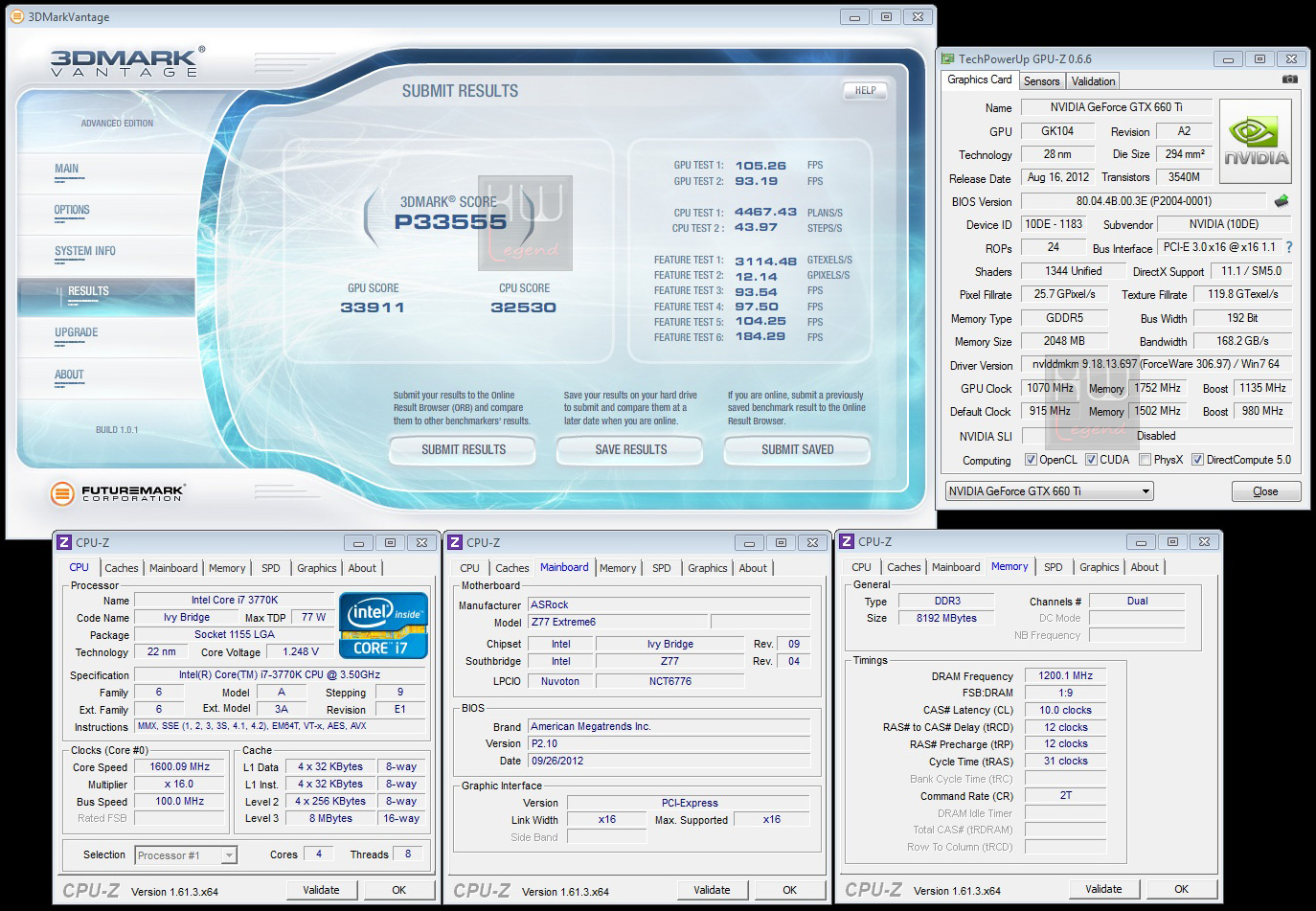Click the Manufacturer field ASRock
The image size is (1316, 911).
tap(669, 604)
